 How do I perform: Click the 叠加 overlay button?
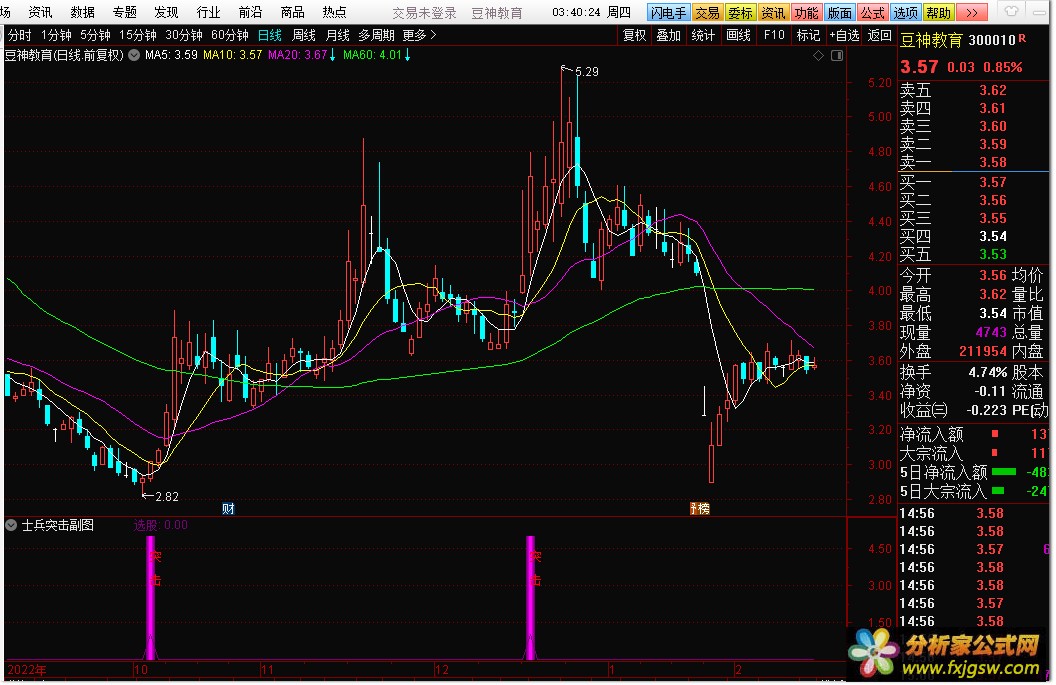tap(669, 35)
